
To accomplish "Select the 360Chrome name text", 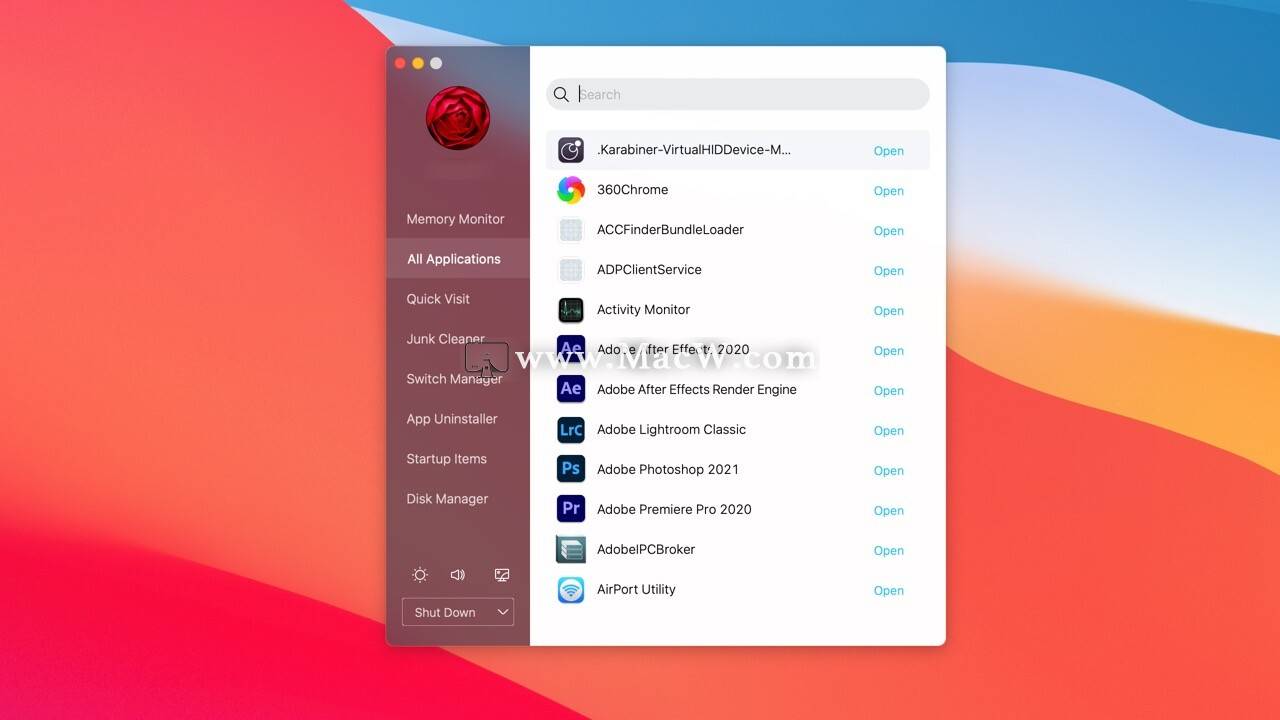I will 633,190.
